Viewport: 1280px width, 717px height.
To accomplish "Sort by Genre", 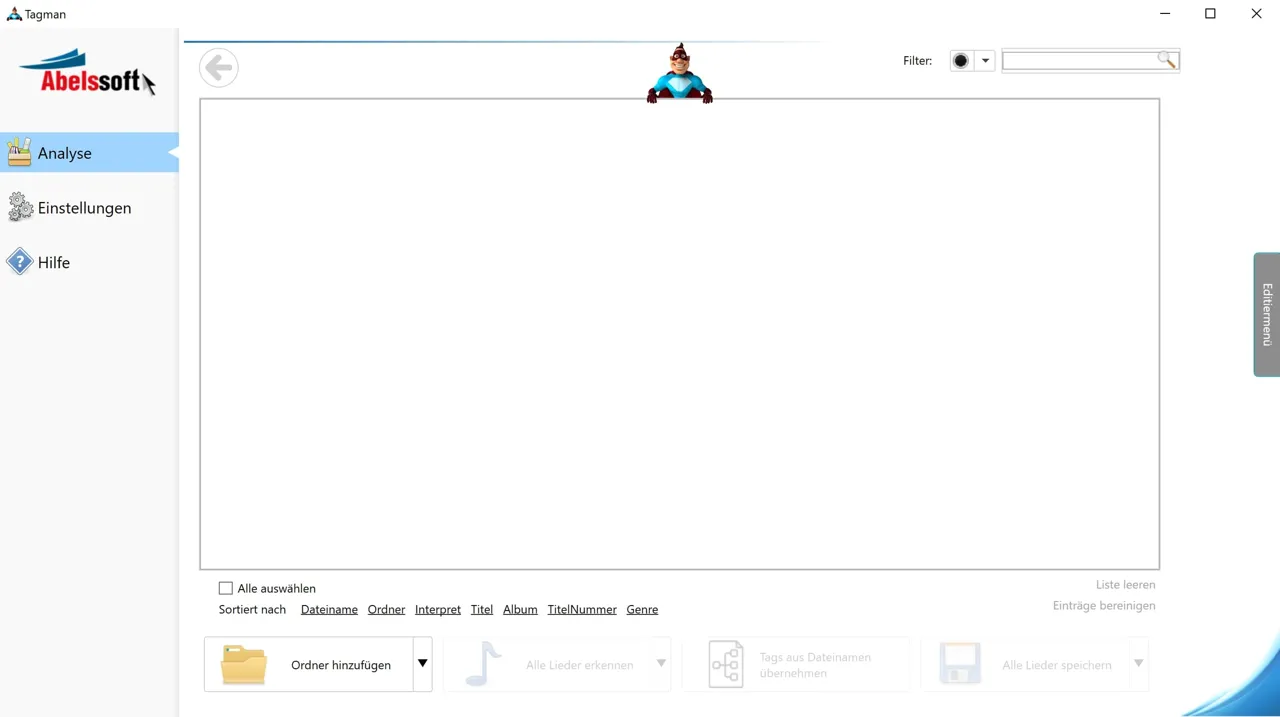I will pyautogui.click(x=642, y=609).
